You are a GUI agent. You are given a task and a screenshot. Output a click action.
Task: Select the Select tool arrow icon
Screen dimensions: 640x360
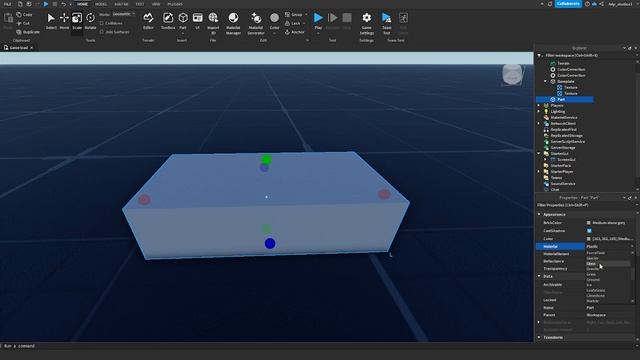click(x=51, y=18)
